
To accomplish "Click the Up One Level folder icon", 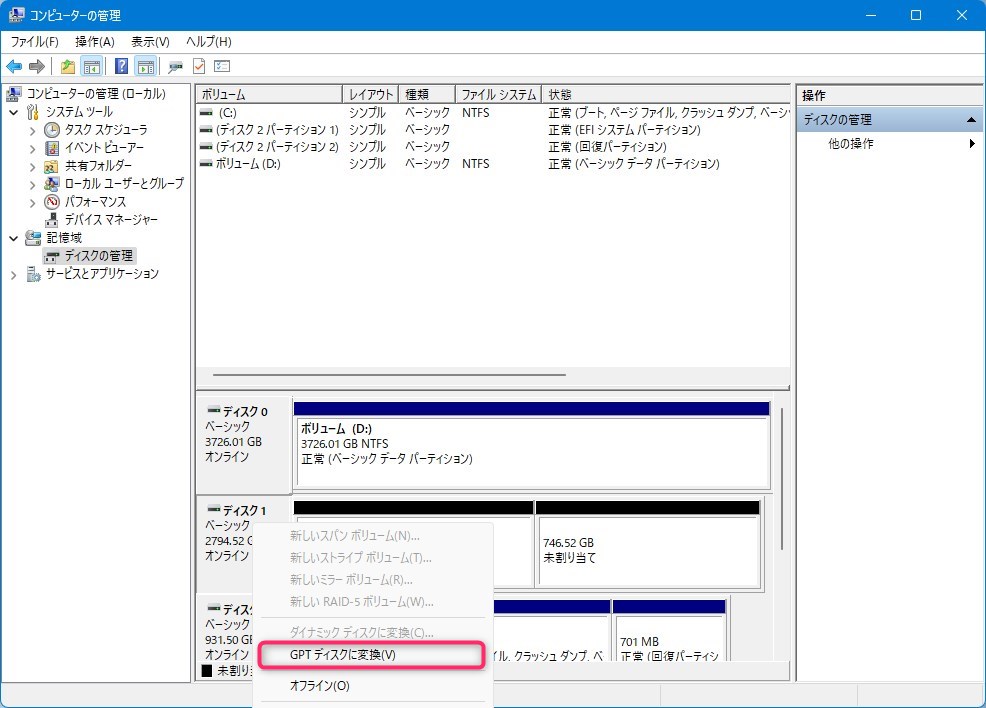I will click(x=67, y=66).
